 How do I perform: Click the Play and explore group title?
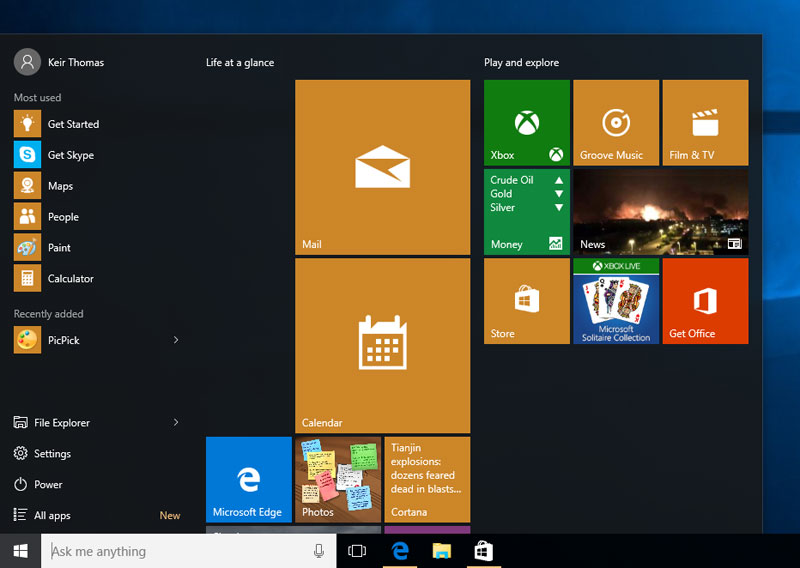pyautogui.click(x=521, y=63)
